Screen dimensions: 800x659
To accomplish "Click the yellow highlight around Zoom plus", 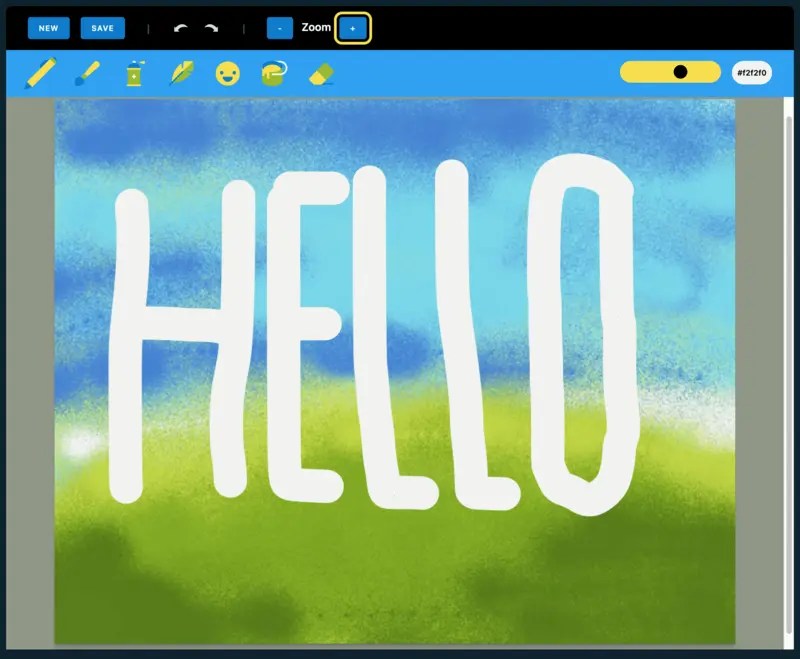I will coord(352,27).
